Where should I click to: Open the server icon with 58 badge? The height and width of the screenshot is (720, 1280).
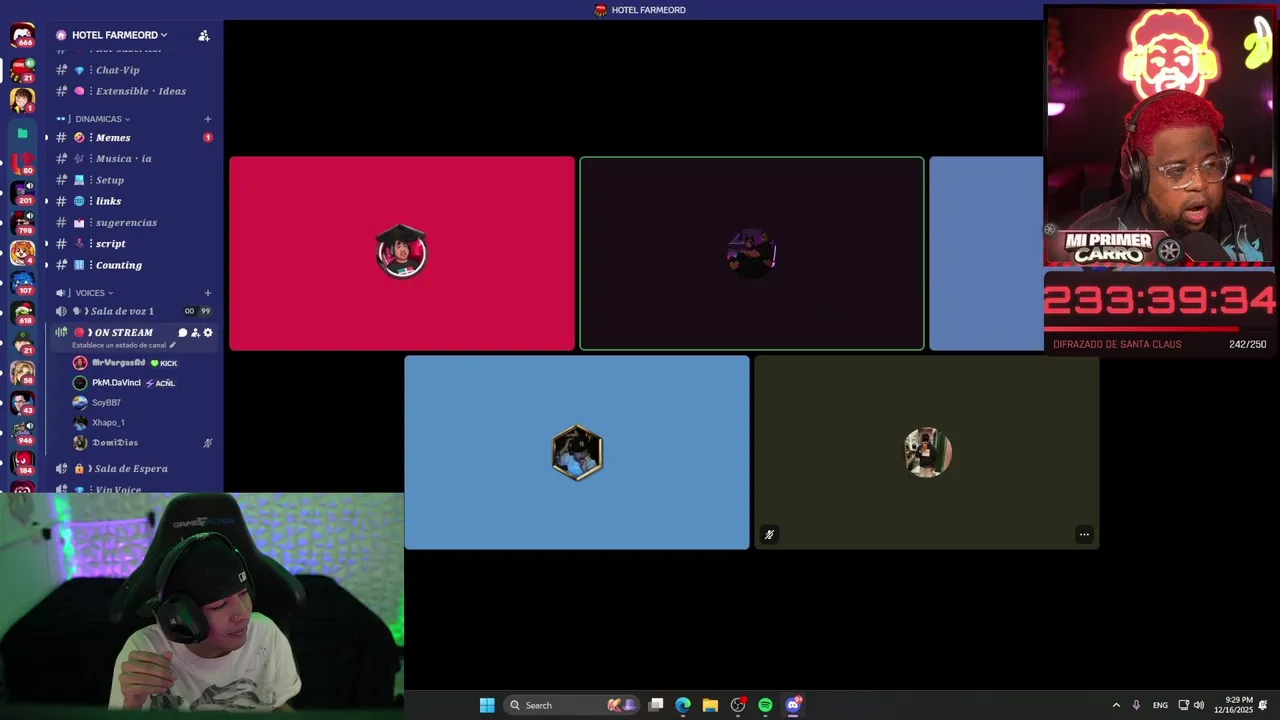[x=22, y=373]
